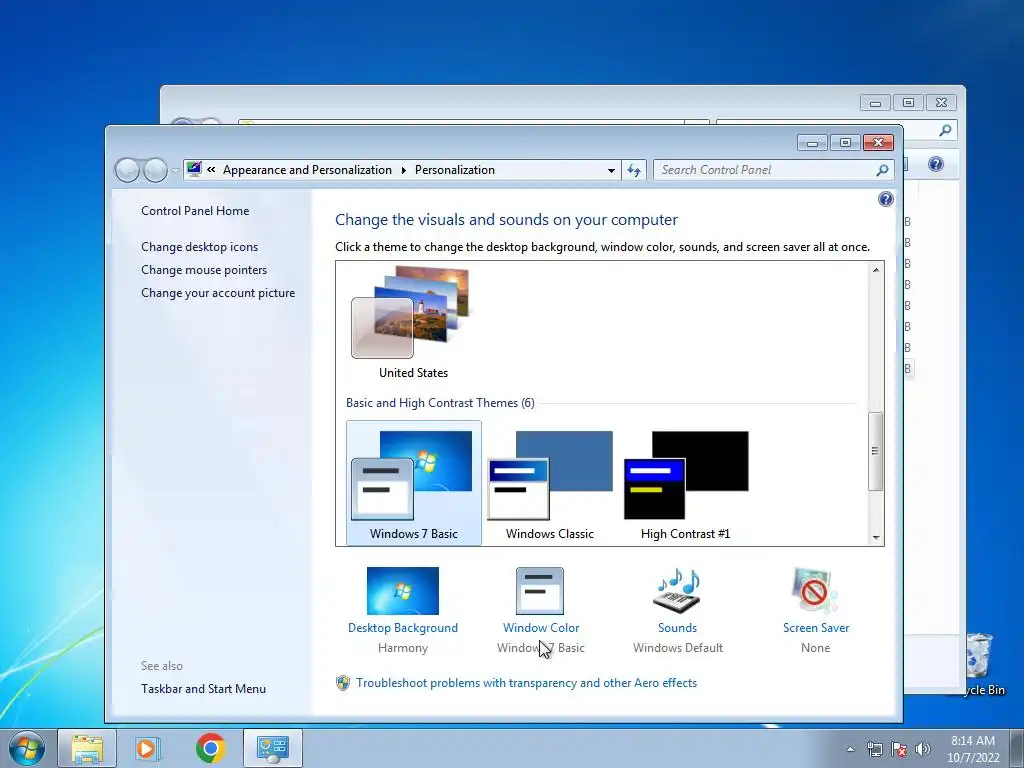The height and width of the screenshot is (768, 1024).
Task: Click the network tray icon
Action: pos(874,749)
